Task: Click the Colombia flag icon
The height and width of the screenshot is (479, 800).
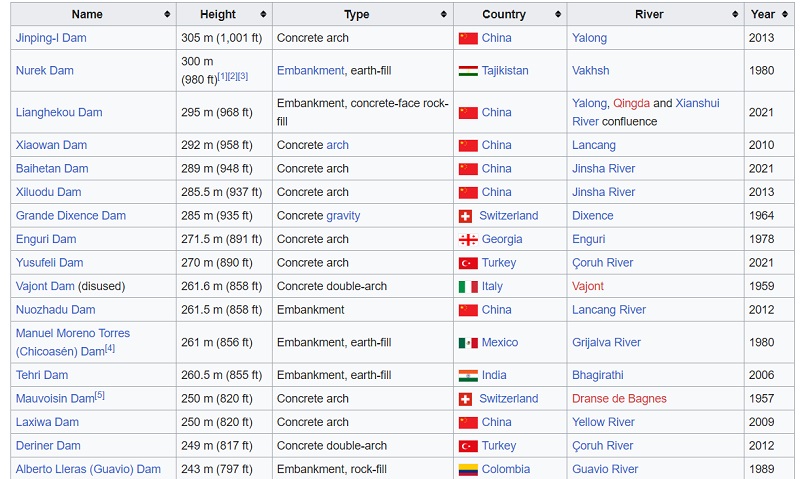Action: 467,469
